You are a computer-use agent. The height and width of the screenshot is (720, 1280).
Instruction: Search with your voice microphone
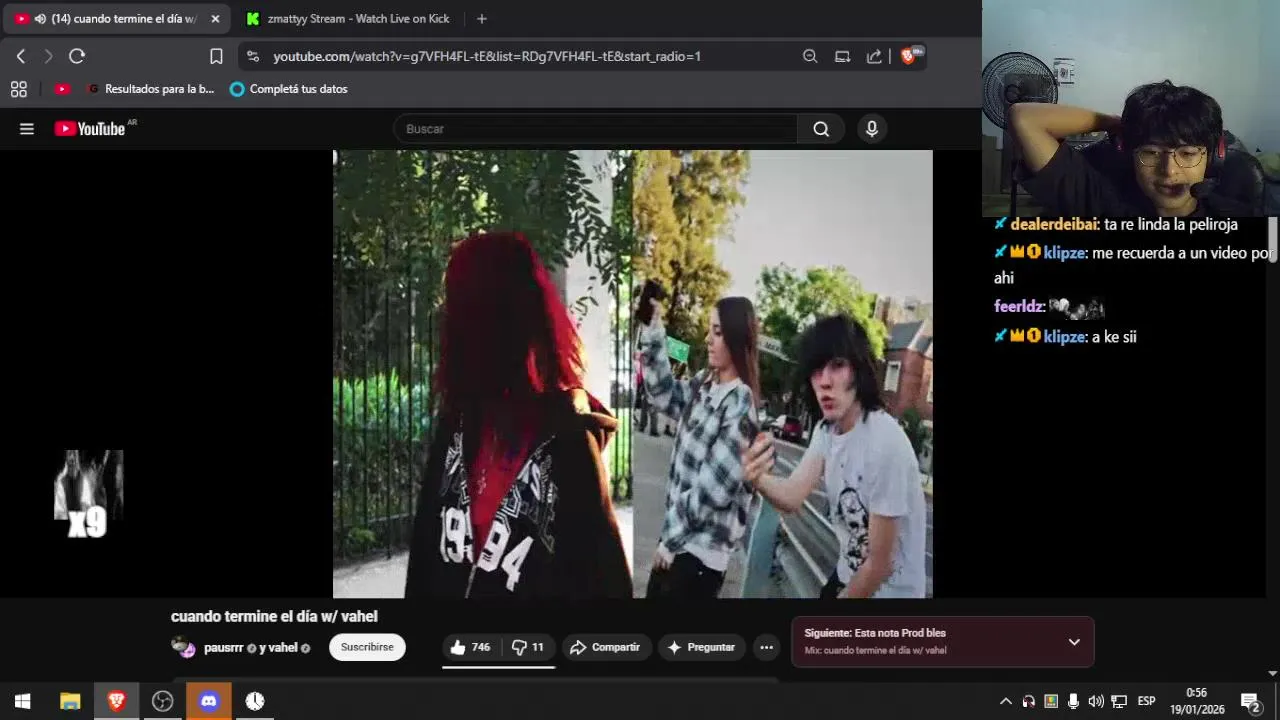pyautogui.click(x=872, y=128)
